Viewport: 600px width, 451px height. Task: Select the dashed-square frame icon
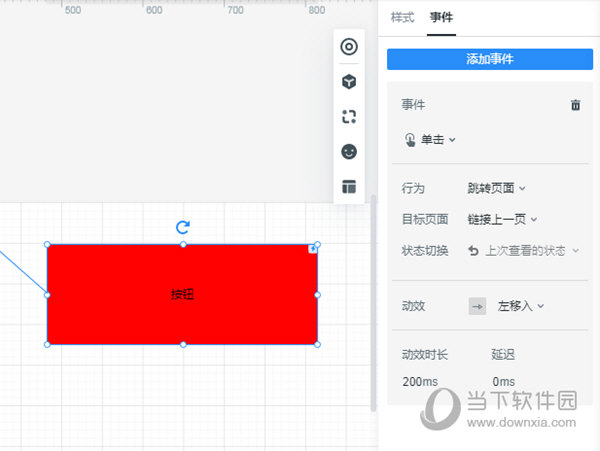[349, 117]
